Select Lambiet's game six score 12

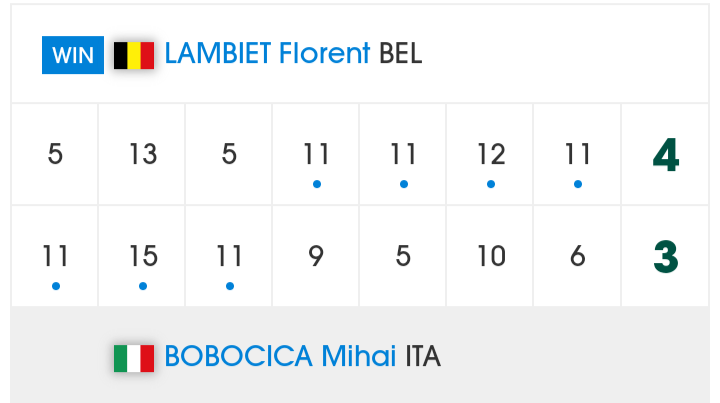[491, 154]
